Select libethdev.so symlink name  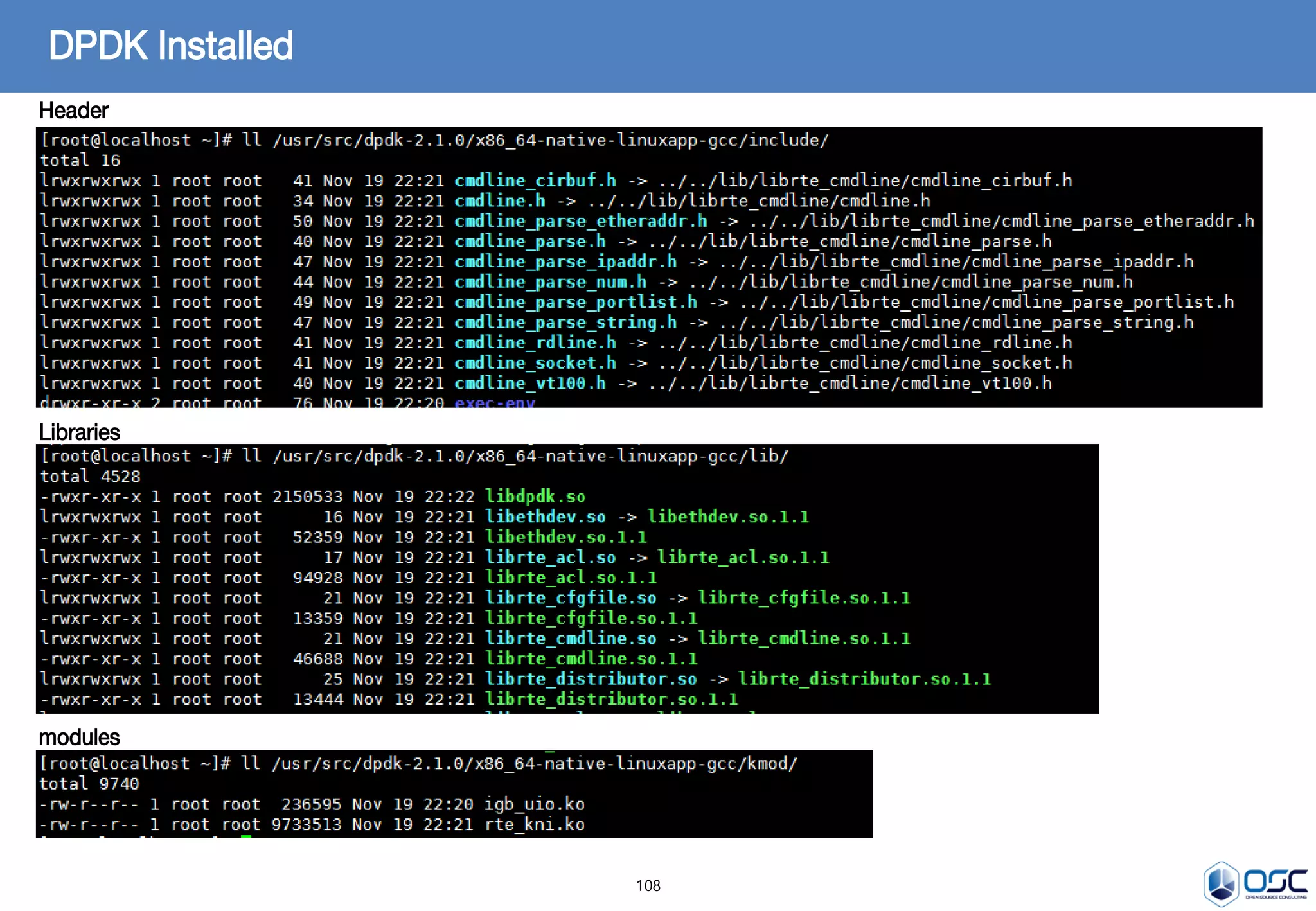point(546,517)
